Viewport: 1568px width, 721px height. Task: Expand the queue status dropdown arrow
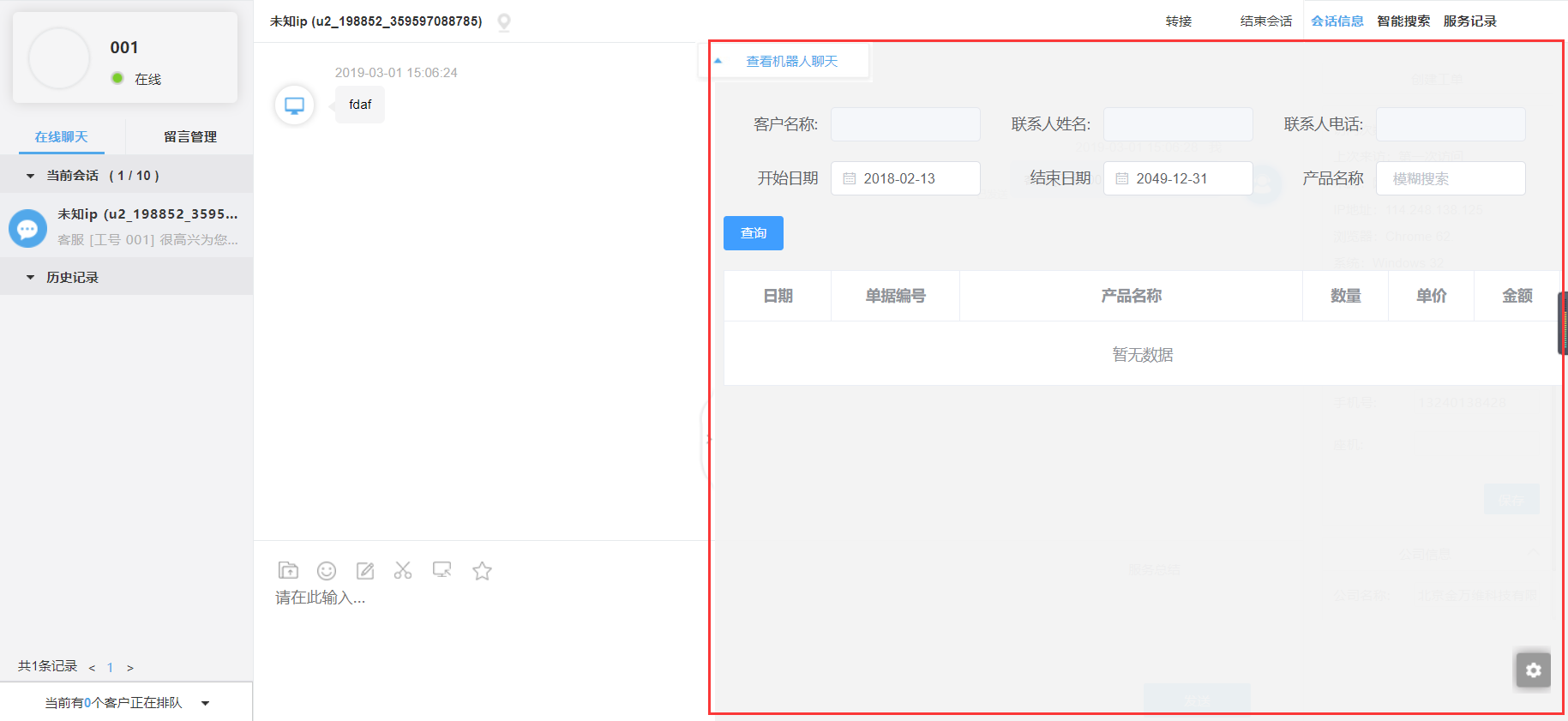tap(206, 703)
